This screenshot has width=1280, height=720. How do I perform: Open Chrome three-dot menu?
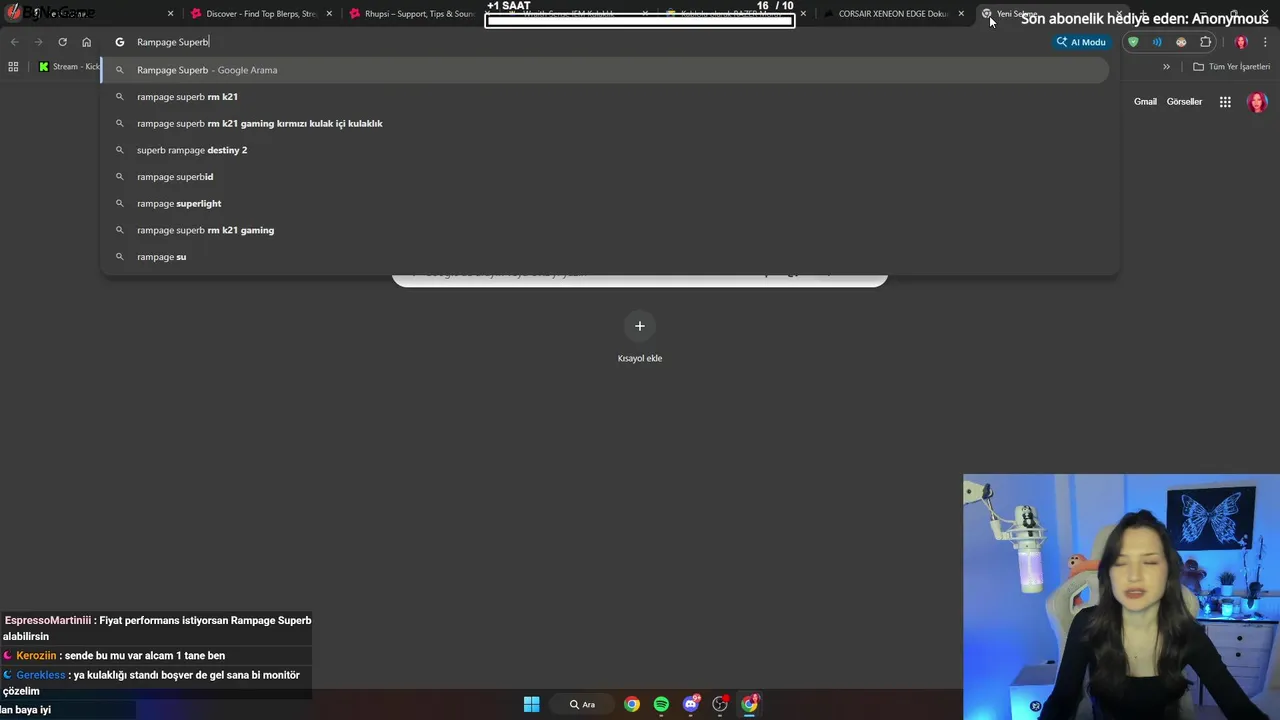[1266, 42]
